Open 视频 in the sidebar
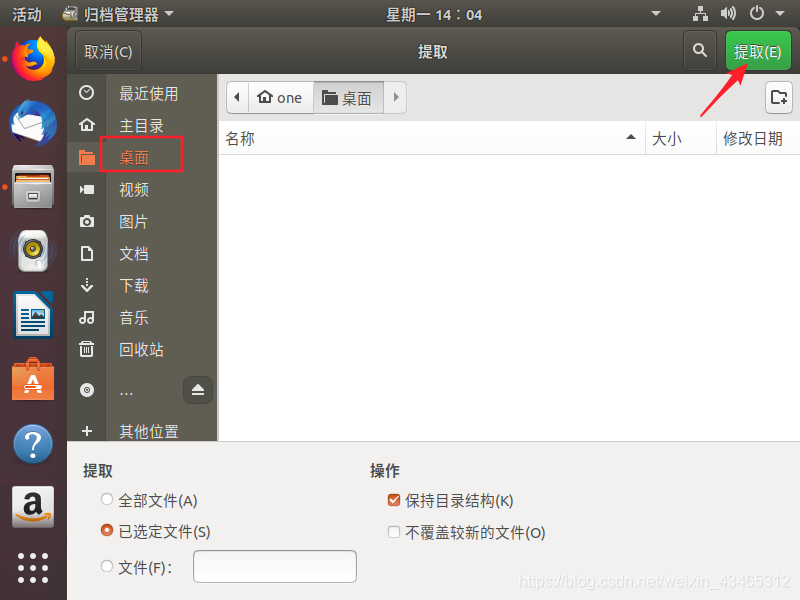 134,190
